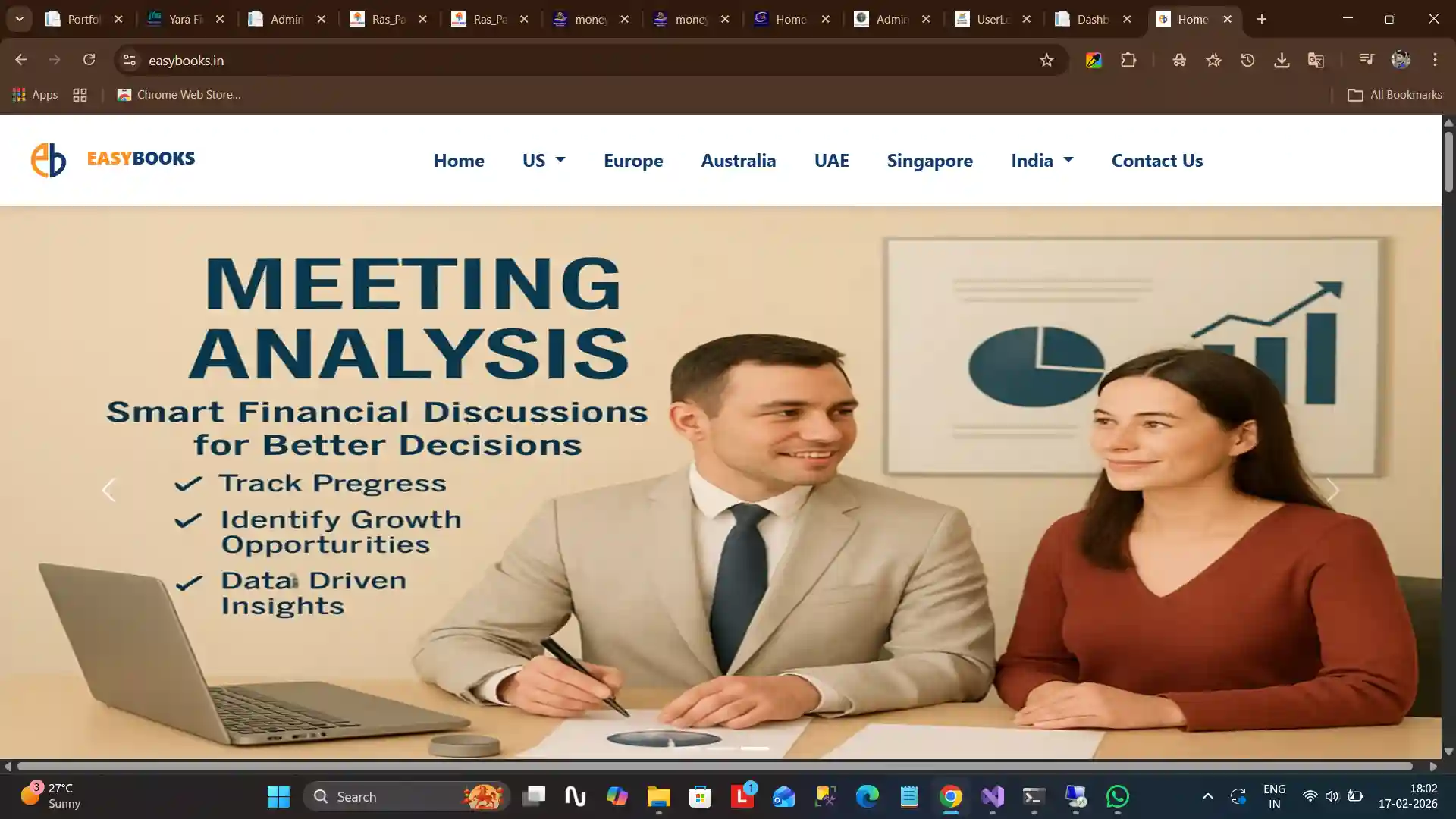Go to next carousel slide

click(1332, 490)
